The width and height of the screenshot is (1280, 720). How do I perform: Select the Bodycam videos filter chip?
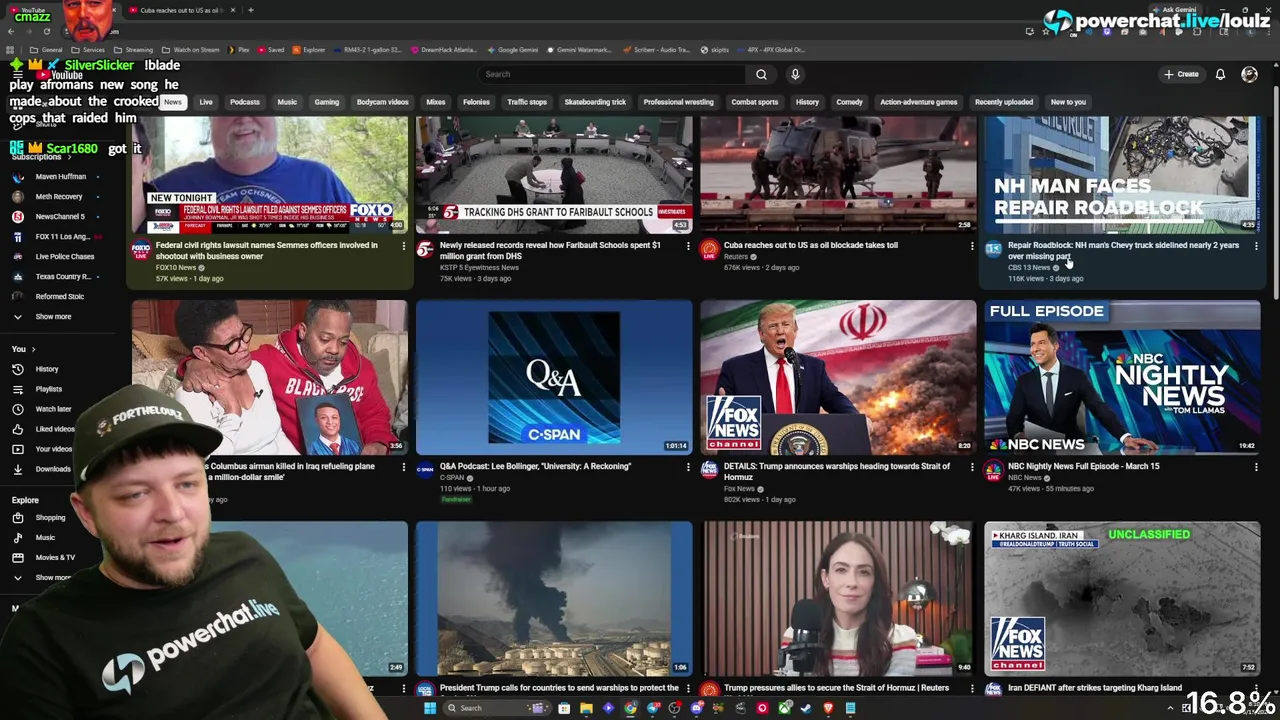click(382, 102)
